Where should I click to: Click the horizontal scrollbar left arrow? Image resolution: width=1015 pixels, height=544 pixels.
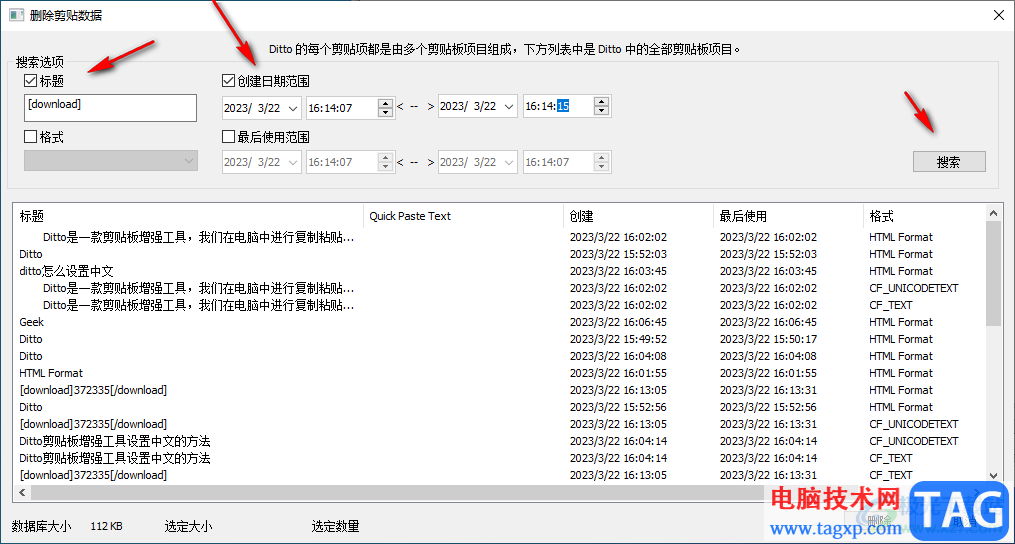coord(21,492)
